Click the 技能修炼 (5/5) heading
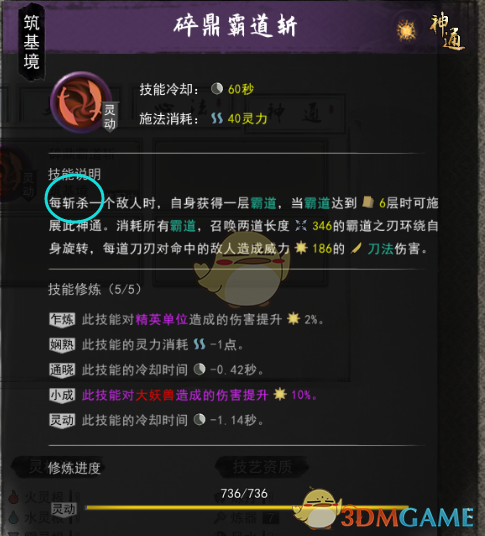Viewport: 485px width, 536px height. coord(95,290)
